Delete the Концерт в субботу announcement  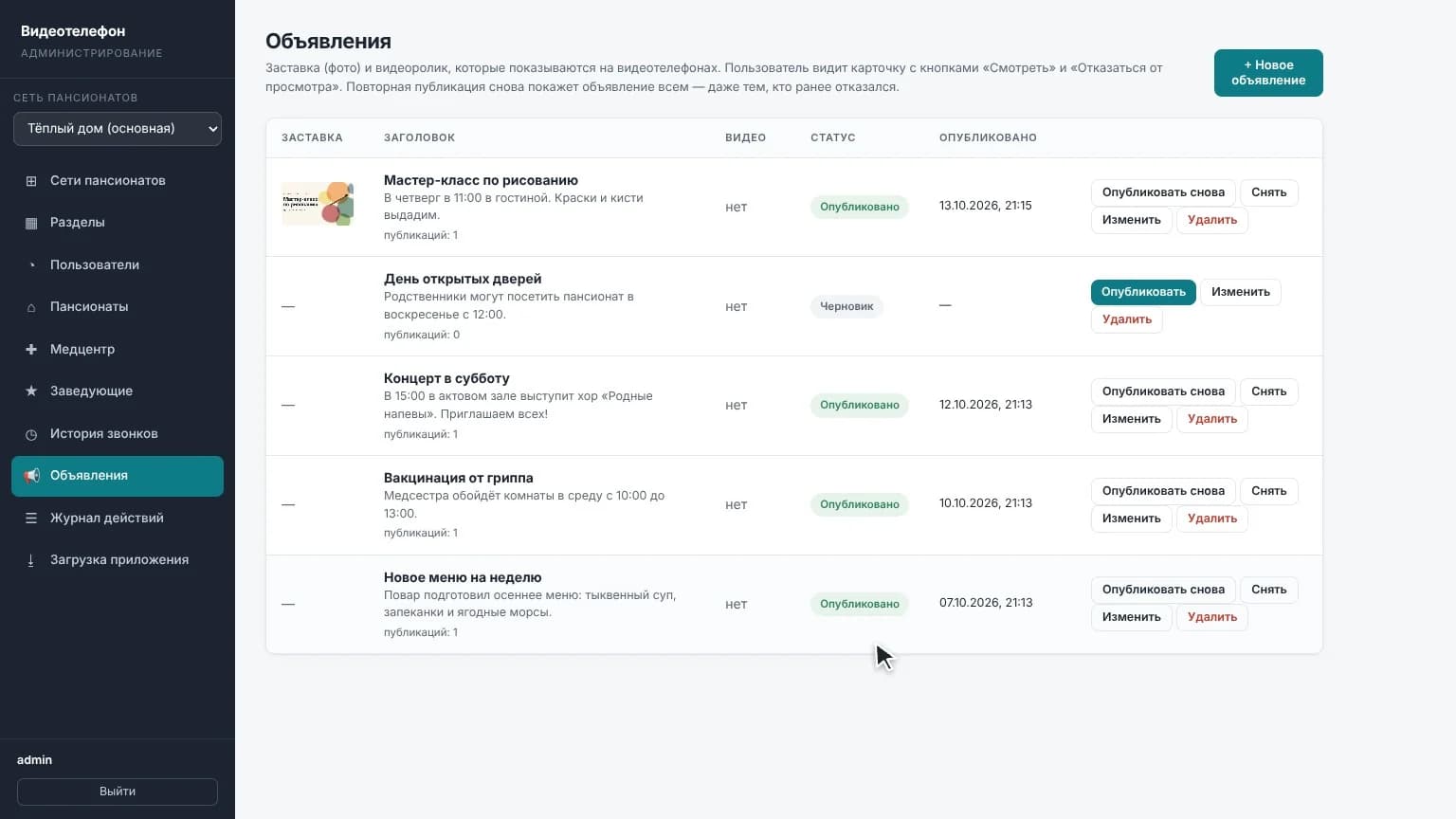tap(1211, 419)
